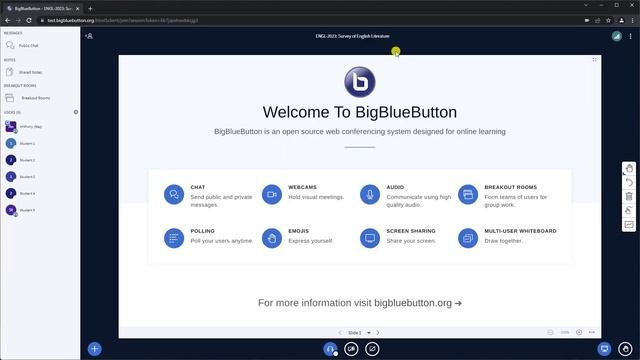Reset zoom using the 100% value
This screenshot has width=640, height=360.
click(x=564, y=332)
